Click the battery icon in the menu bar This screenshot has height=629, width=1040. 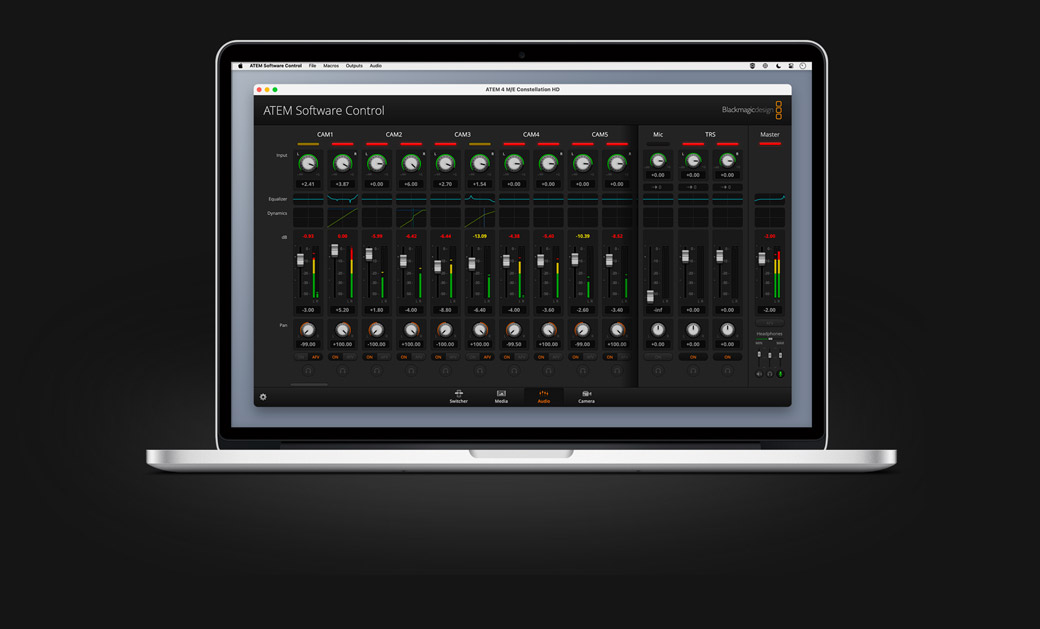coord(791,66)
